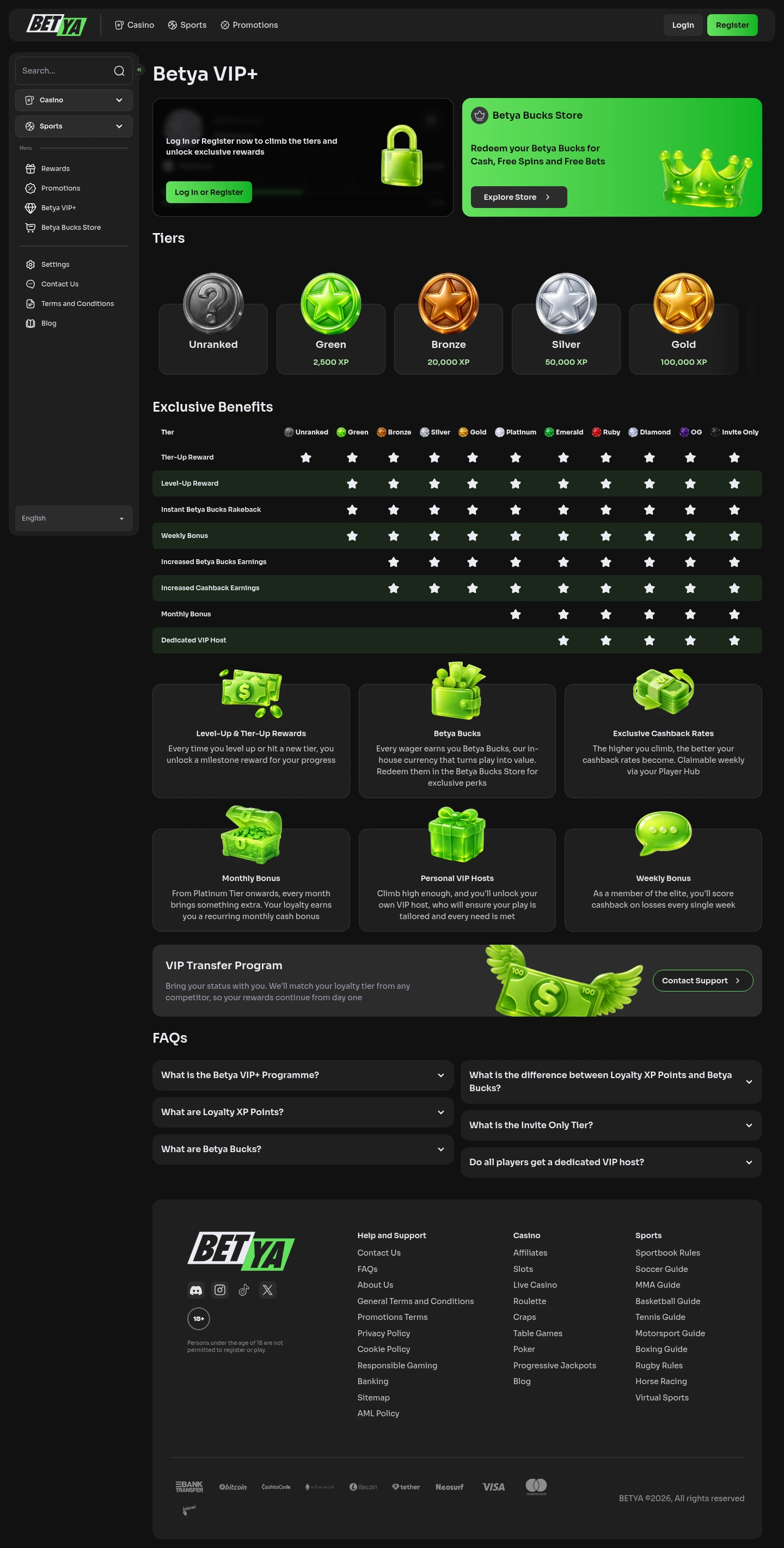Screen dimensions: 784x1548
Task: Open the Responsible Gaming footer link
Action: (397, 1365)
